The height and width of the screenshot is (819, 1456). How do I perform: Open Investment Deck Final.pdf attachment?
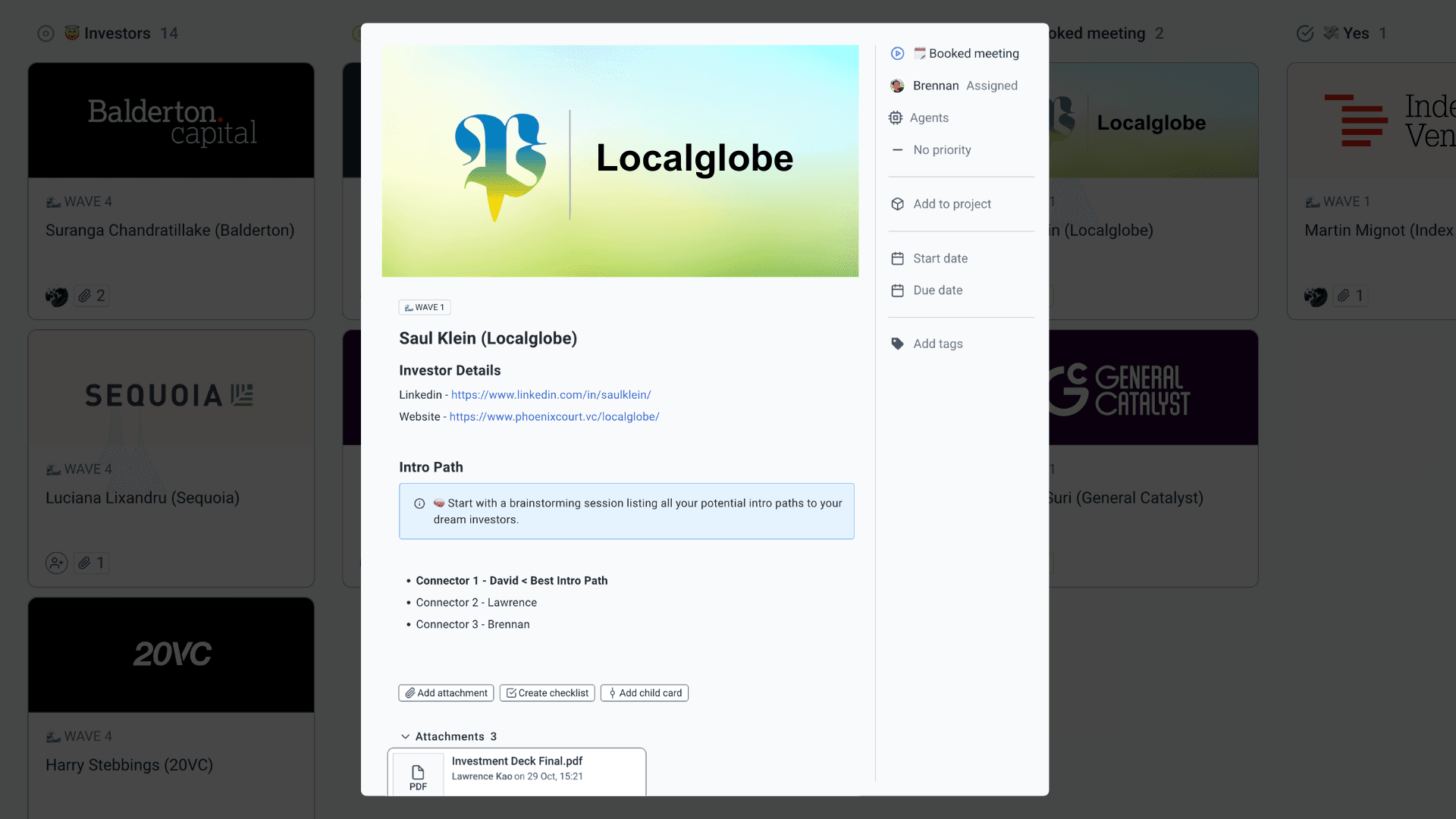(516, 772)
